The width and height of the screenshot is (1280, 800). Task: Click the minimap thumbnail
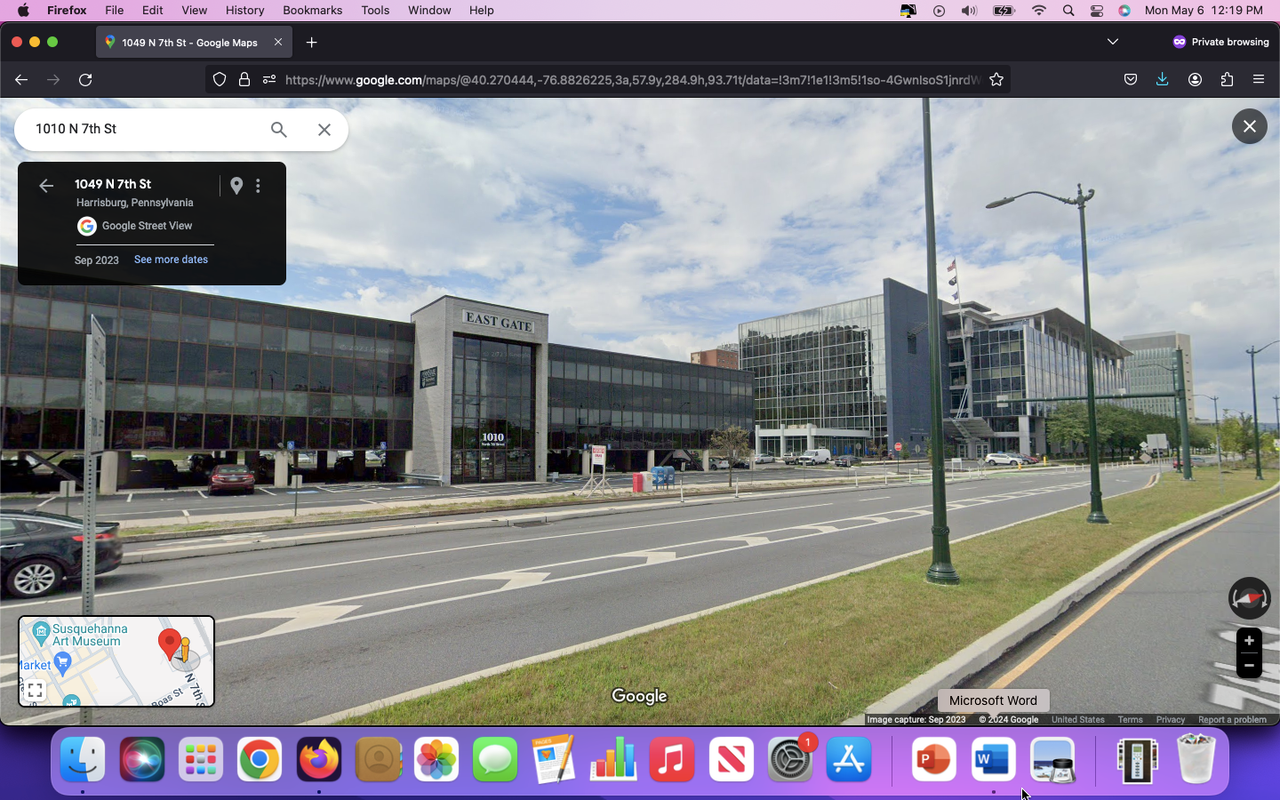click(x=116, y=661)
